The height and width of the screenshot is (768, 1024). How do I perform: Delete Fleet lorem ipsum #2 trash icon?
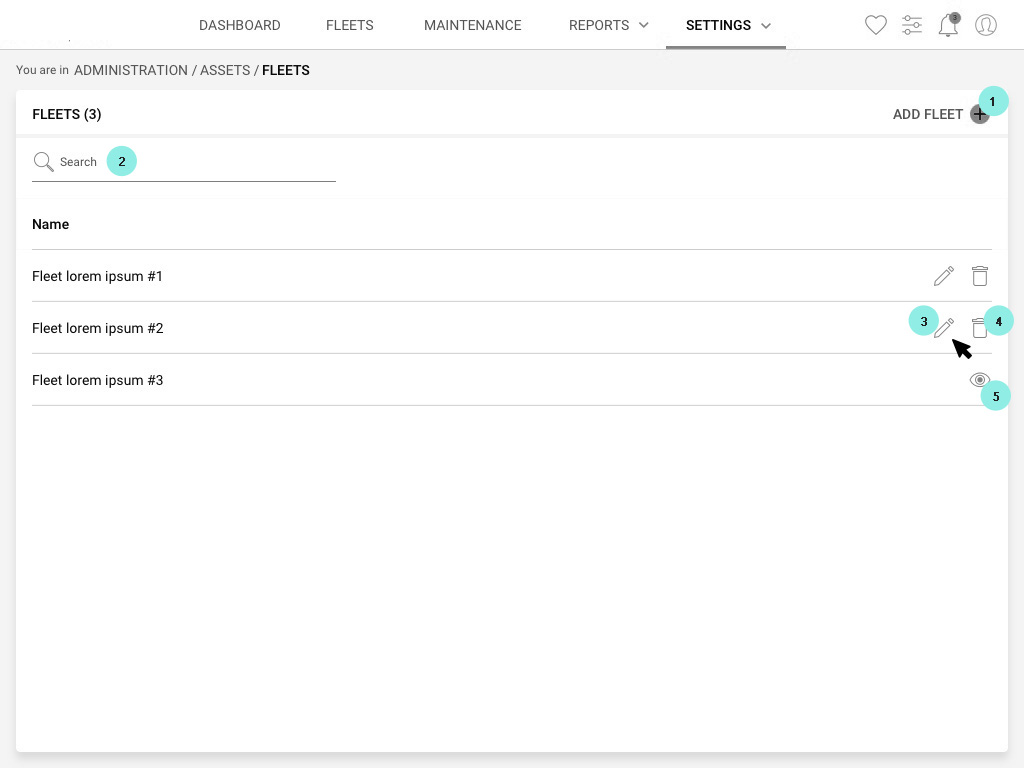pyautogui.click(x=980, y=328)
